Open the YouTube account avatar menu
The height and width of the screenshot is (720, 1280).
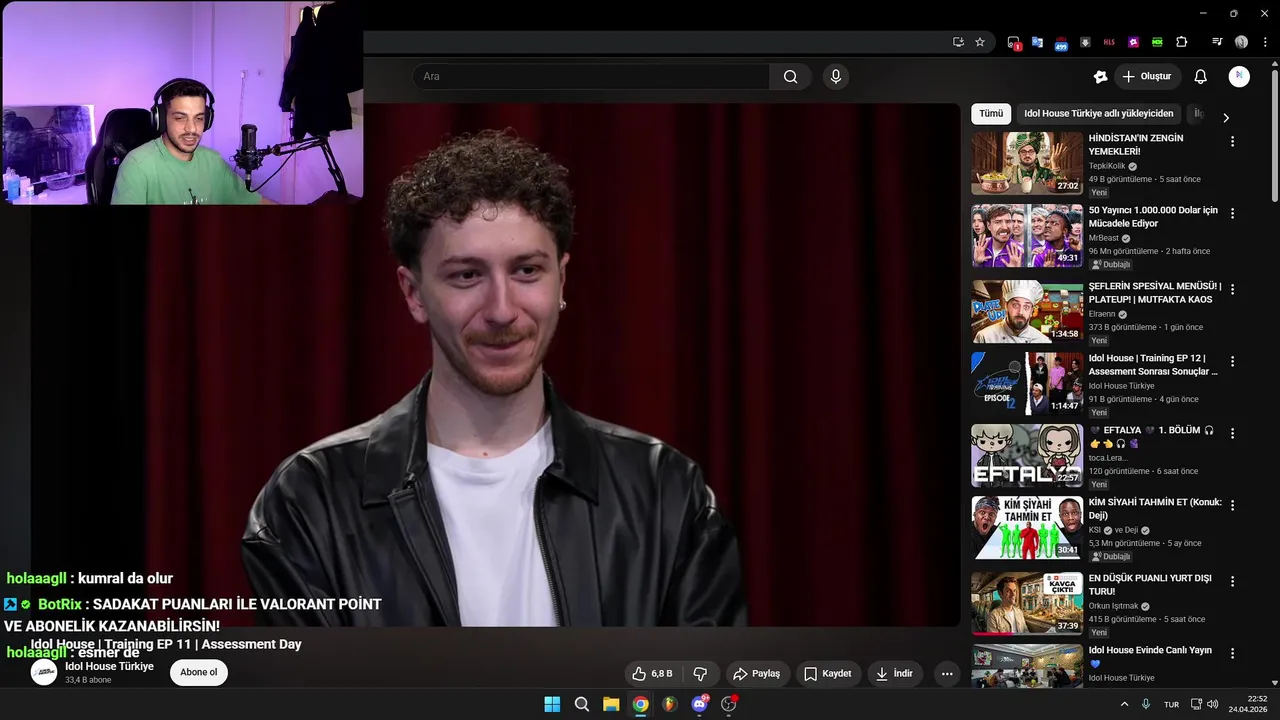coord(1239,77)
